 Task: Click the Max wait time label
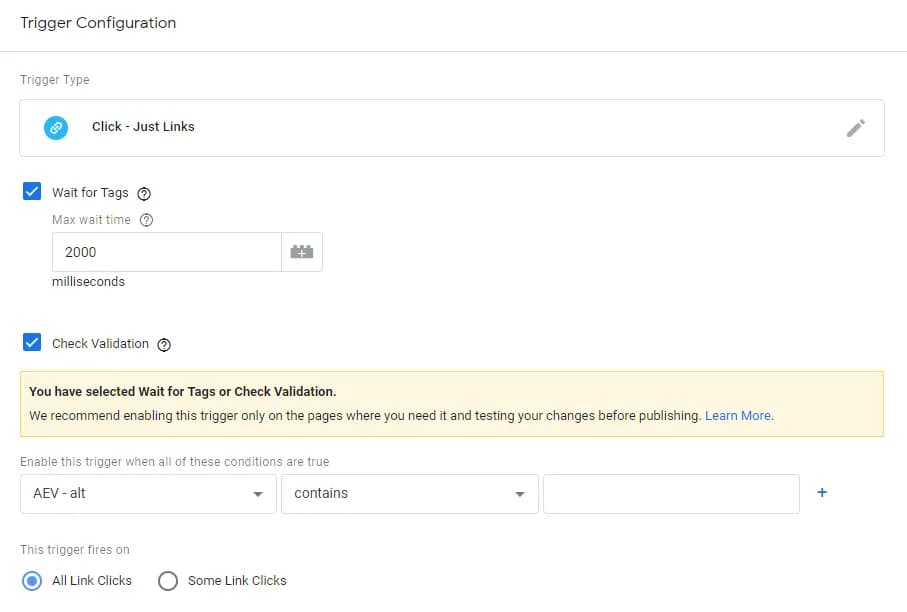click(x=91, y=220)
